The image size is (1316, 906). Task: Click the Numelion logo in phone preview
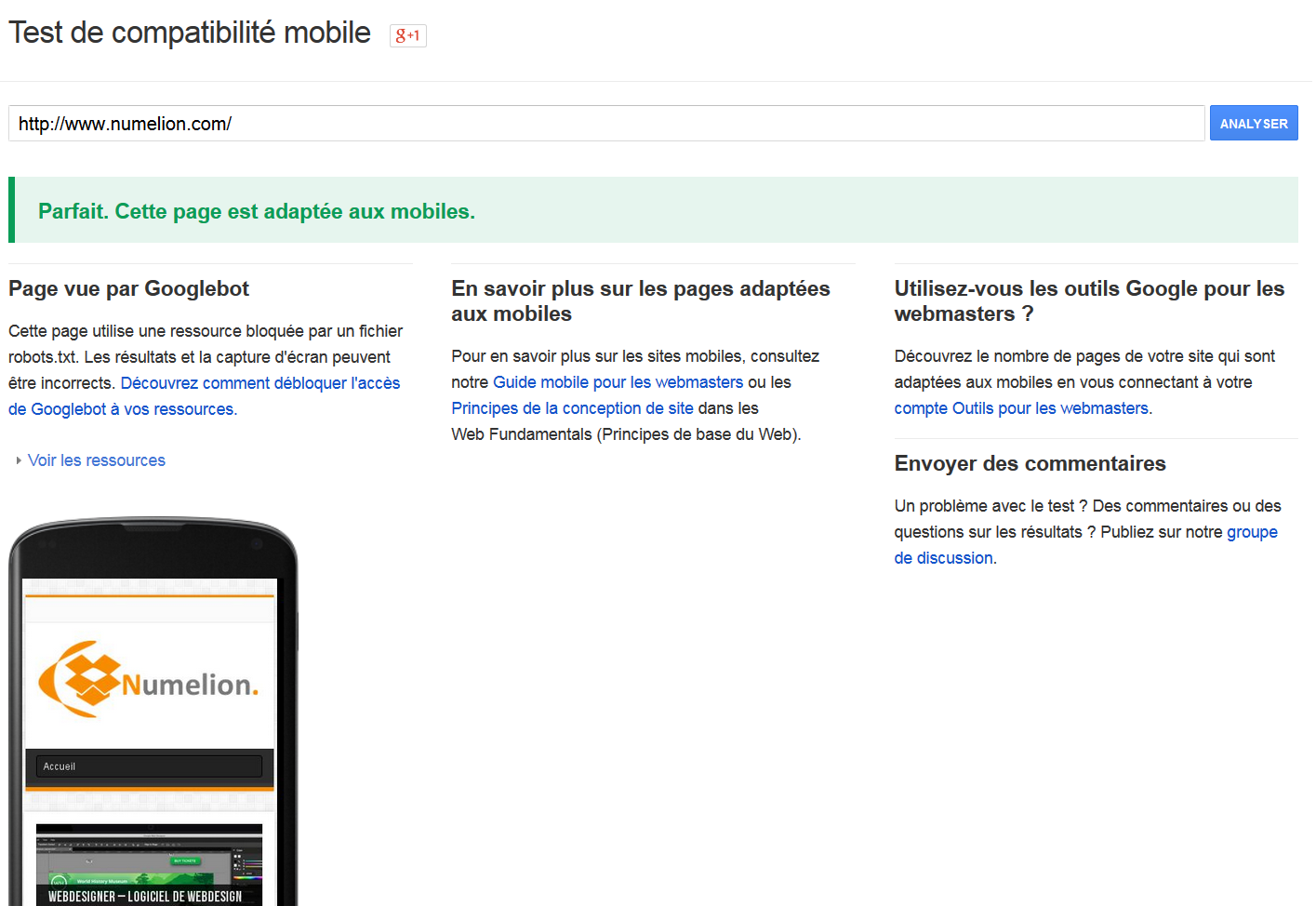[x=149, y=680]
